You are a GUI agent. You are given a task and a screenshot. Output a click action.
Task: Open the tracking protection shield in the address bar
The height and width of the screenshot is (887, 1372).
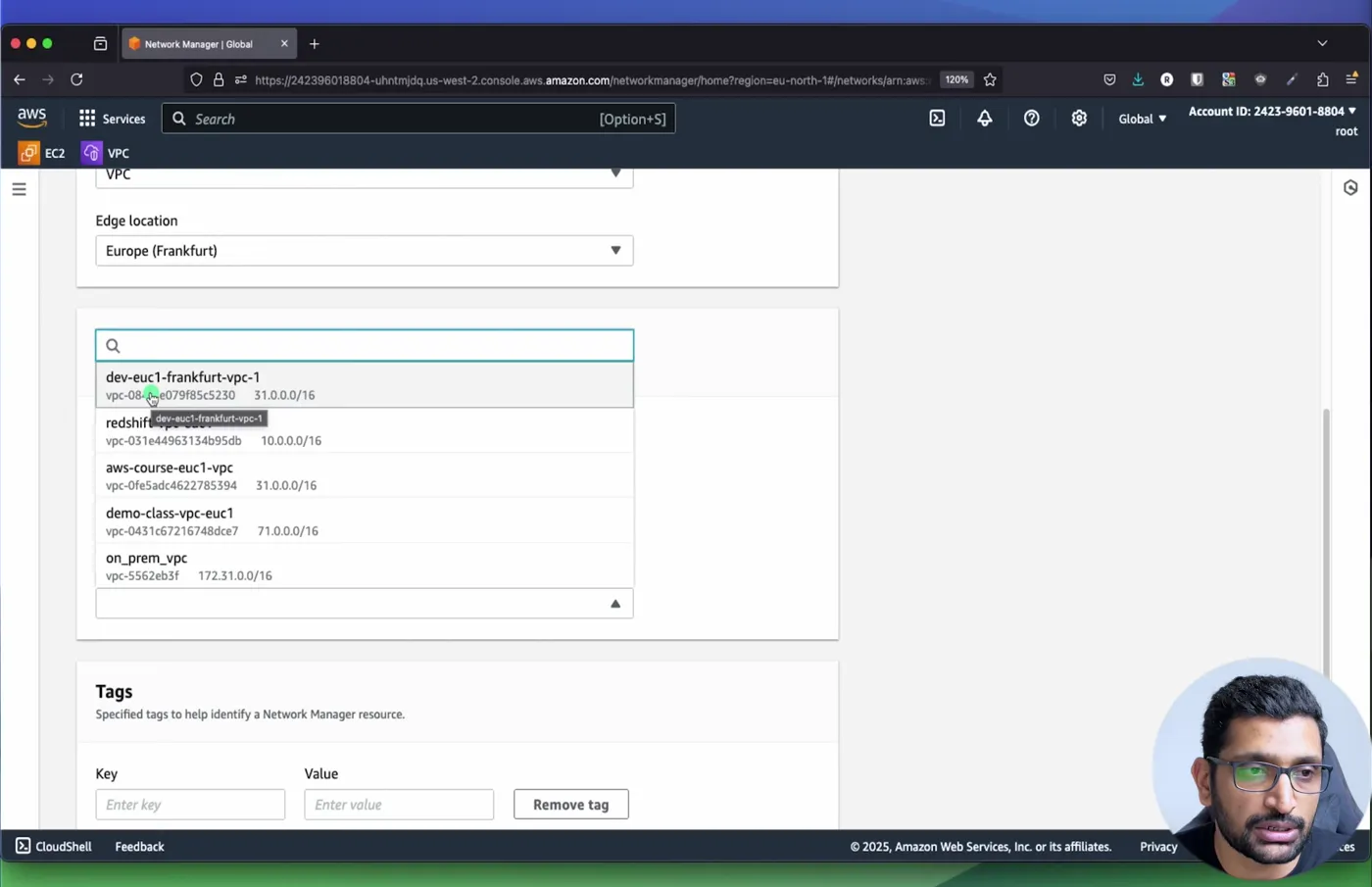pos(196,79)
